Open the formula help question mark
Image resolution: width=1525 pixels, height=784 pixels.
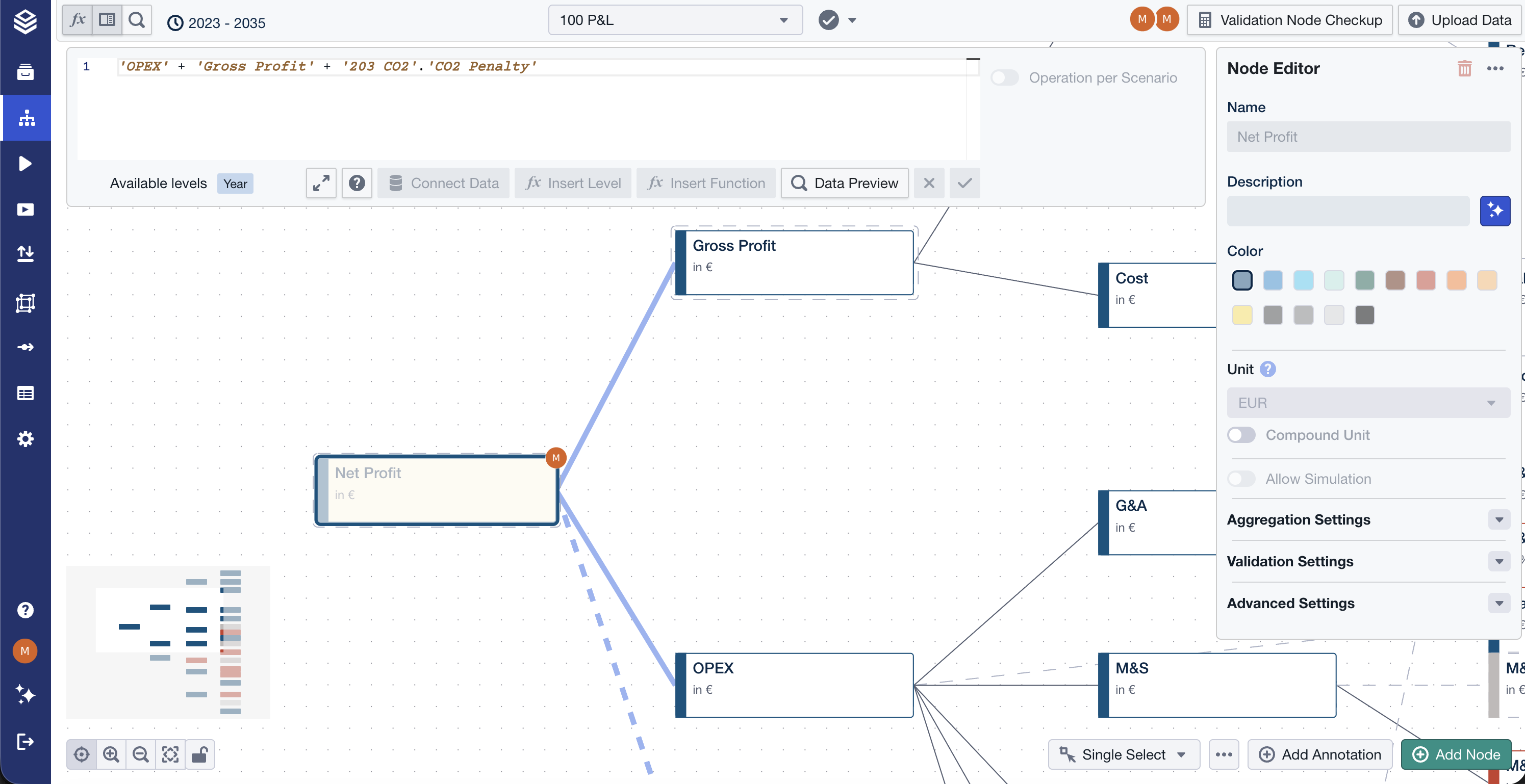click(x=357, y=183)
